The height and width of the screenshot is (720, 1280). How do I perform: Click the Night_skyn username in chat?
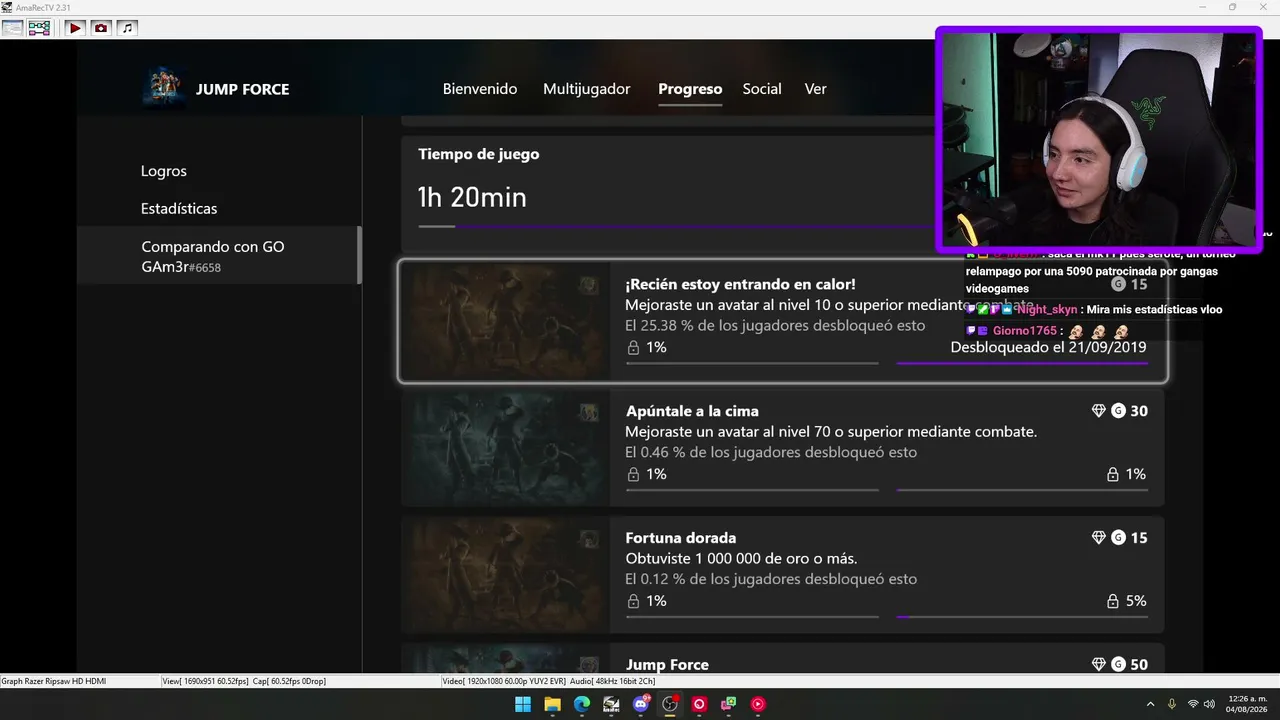pos(1046,310)
